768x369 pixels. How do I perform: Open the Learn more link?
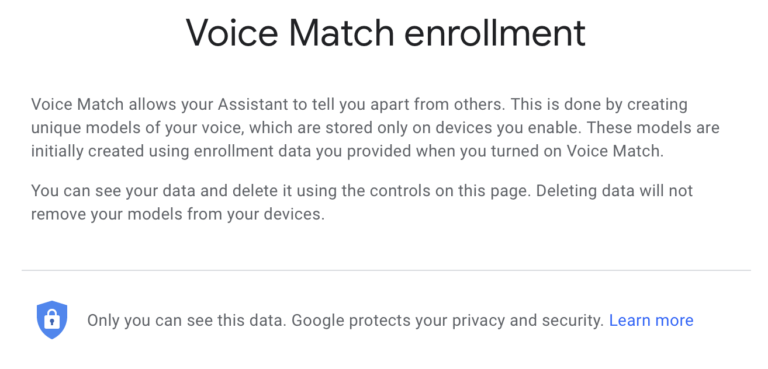(651, 320)
